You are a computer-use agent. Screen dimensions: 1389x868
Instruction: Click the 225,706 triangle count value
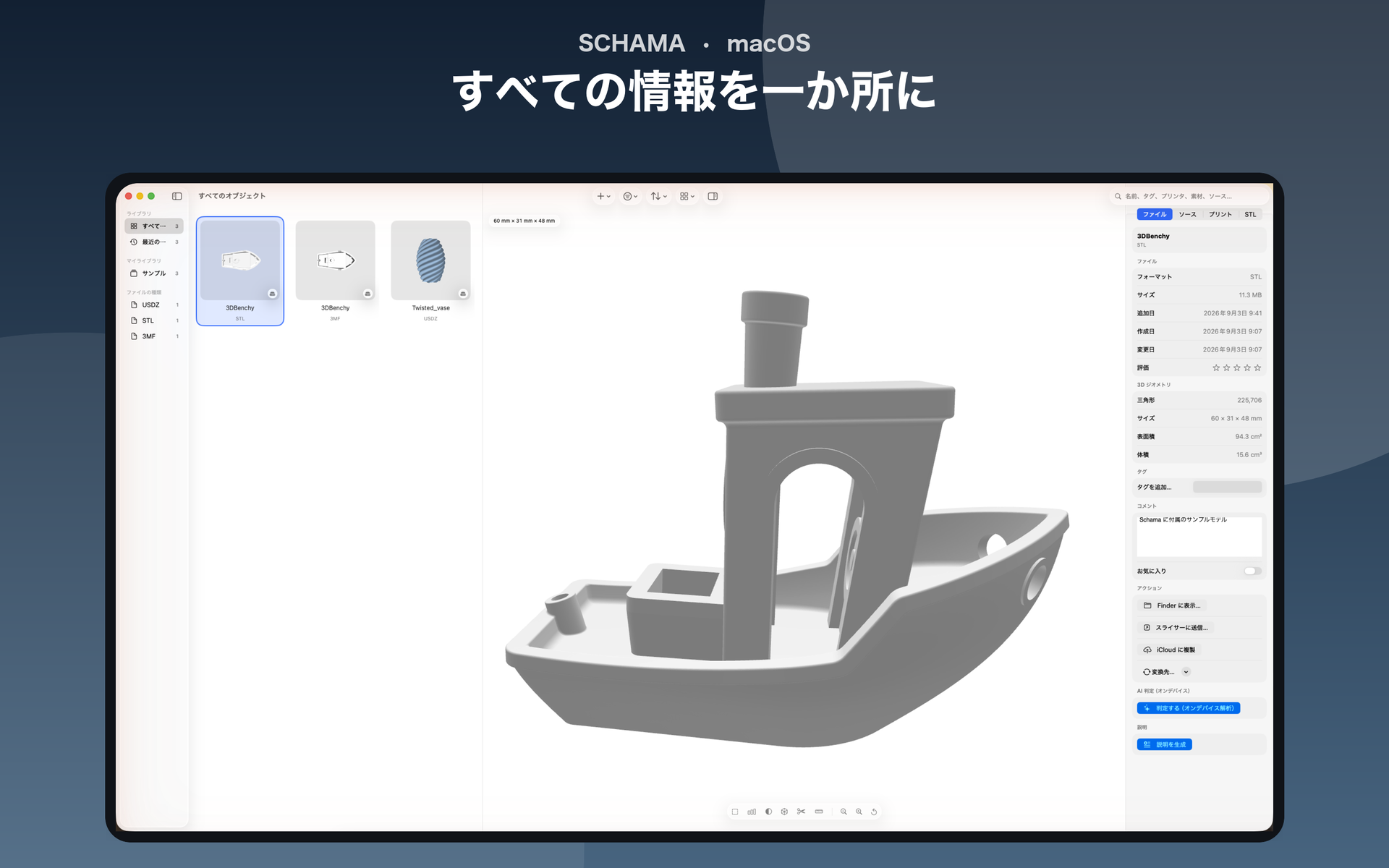pyautogui.click(x=1249, y=401)
